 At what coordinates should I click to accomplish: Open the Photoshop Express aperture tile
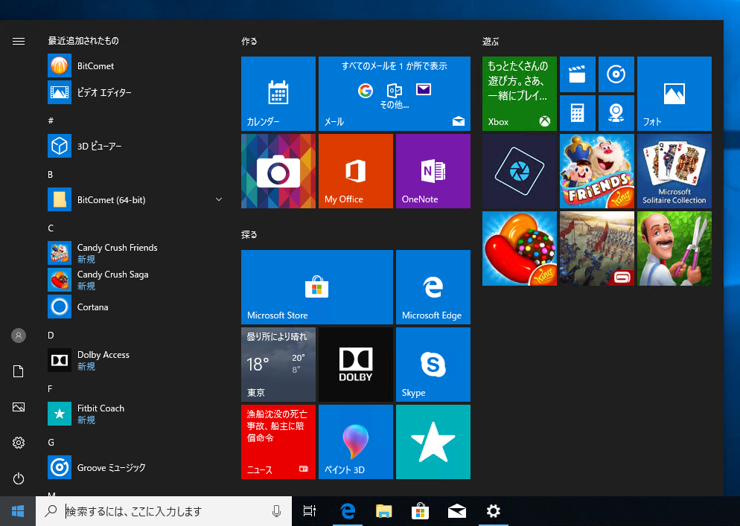[520, 171]
